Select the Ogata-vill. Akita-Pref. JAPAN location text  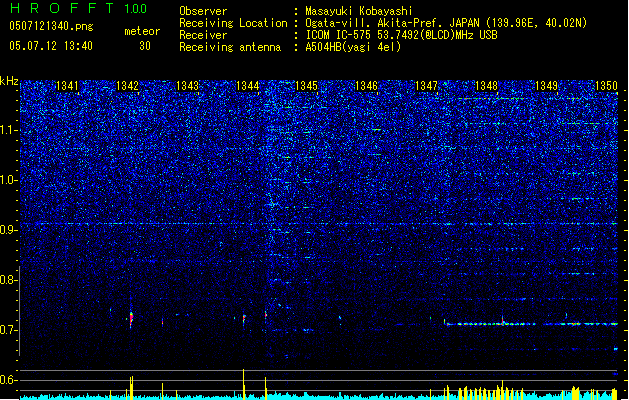click(x=446, y=23)
